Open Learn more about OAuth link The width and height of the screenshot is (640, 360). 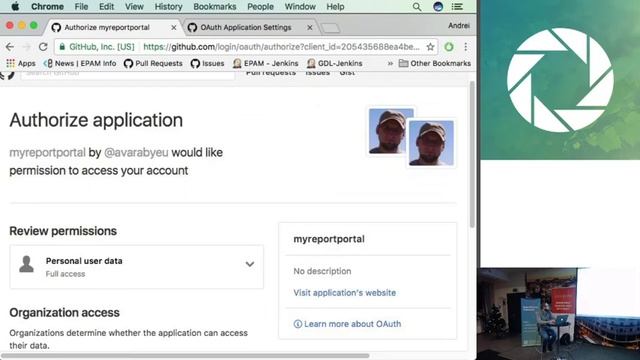click(352, 324)
